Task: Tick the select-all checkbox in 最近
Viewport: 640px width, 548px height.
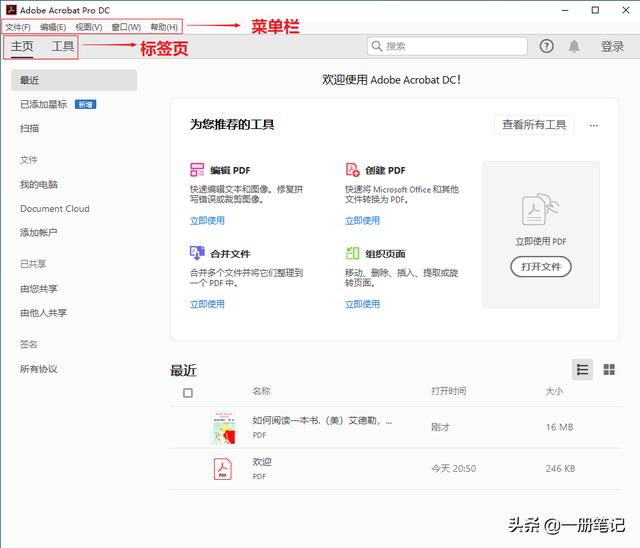Action: coord(188,393)
